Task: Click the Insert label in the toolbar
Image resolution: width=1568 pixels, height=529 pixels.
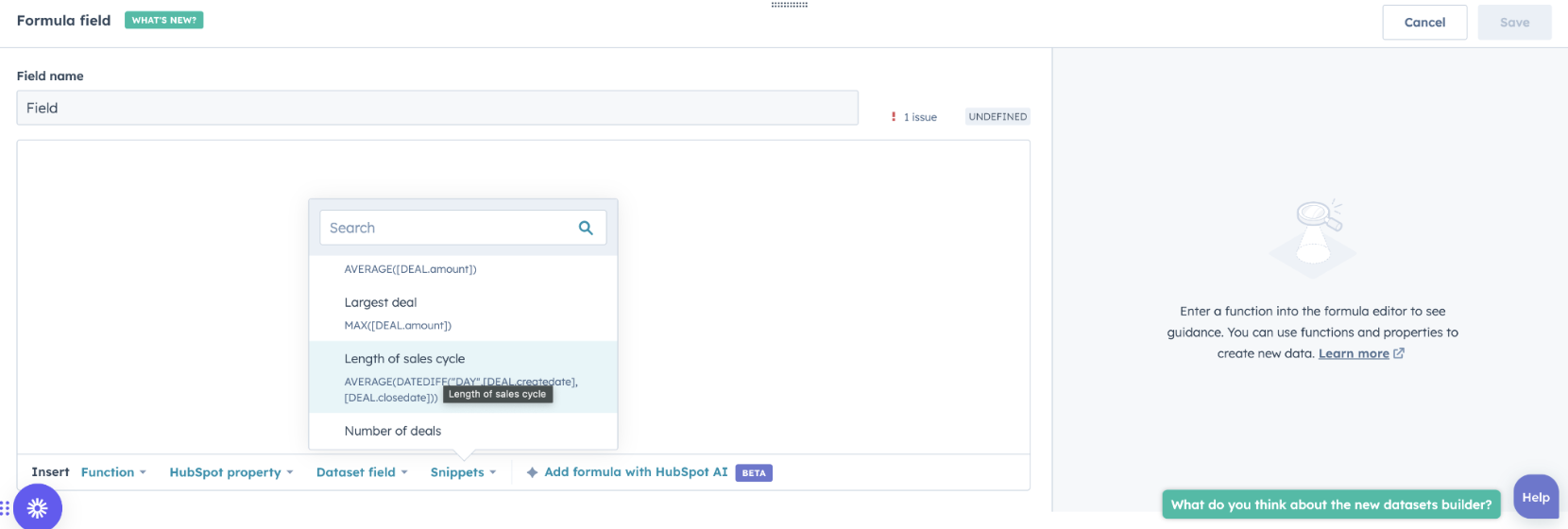Action: click(x=50, y=472)
